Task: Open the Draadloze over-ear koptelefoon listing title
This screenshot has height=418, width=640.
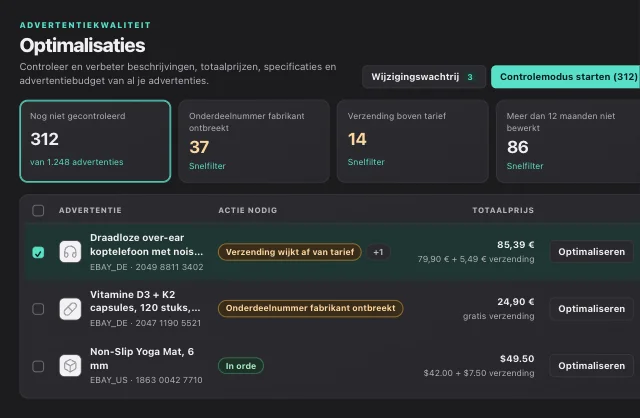Action: click(147, 245)
